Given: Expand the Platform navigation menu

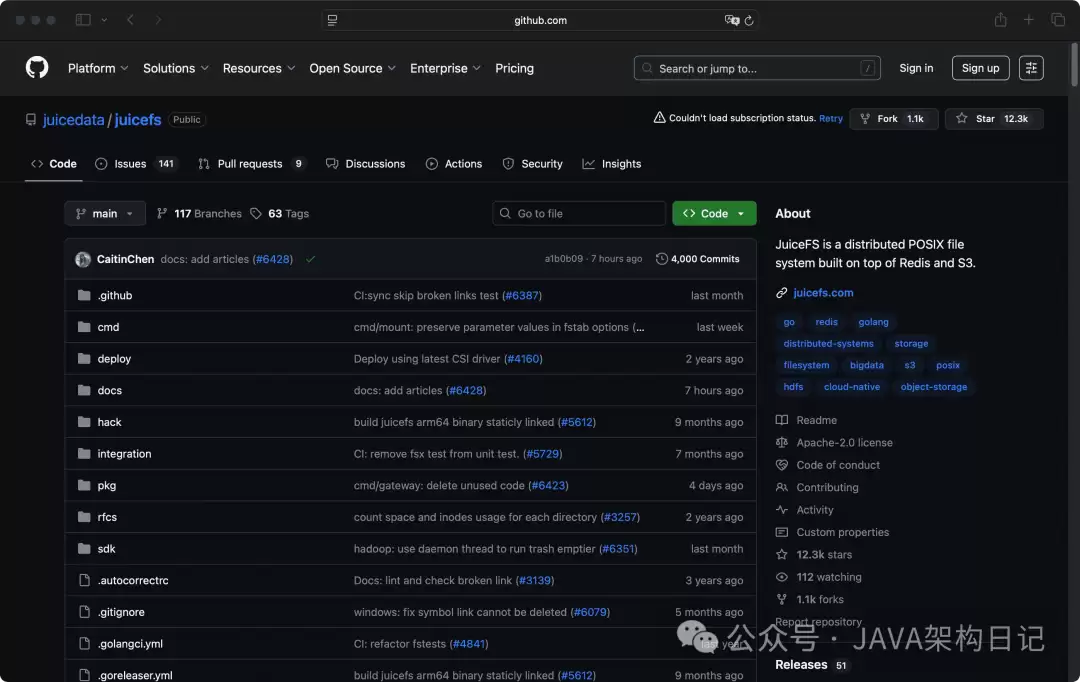Looking at the screenshot, I should (x=97, y=68).
